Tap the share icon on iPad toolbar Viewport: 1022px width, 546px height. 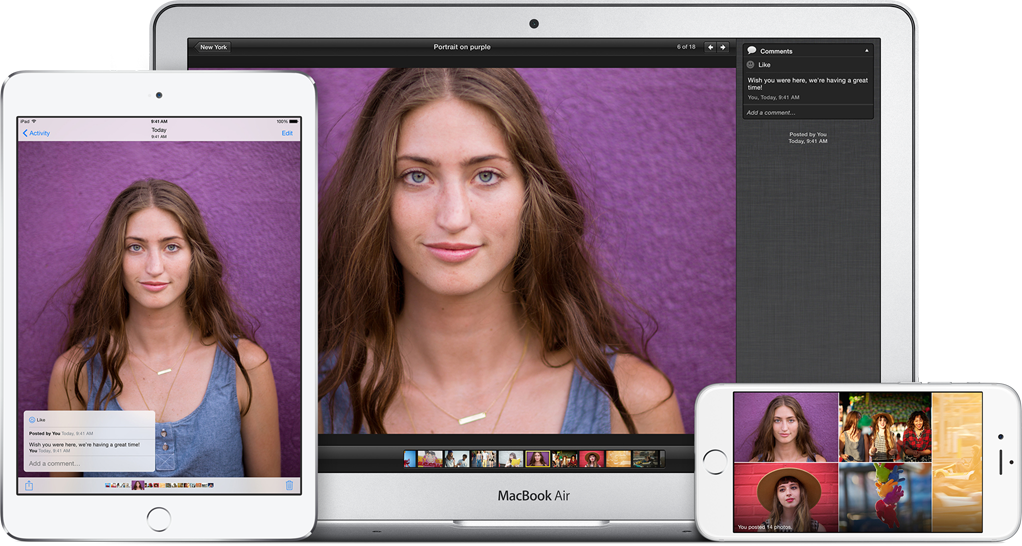point(29,486)
